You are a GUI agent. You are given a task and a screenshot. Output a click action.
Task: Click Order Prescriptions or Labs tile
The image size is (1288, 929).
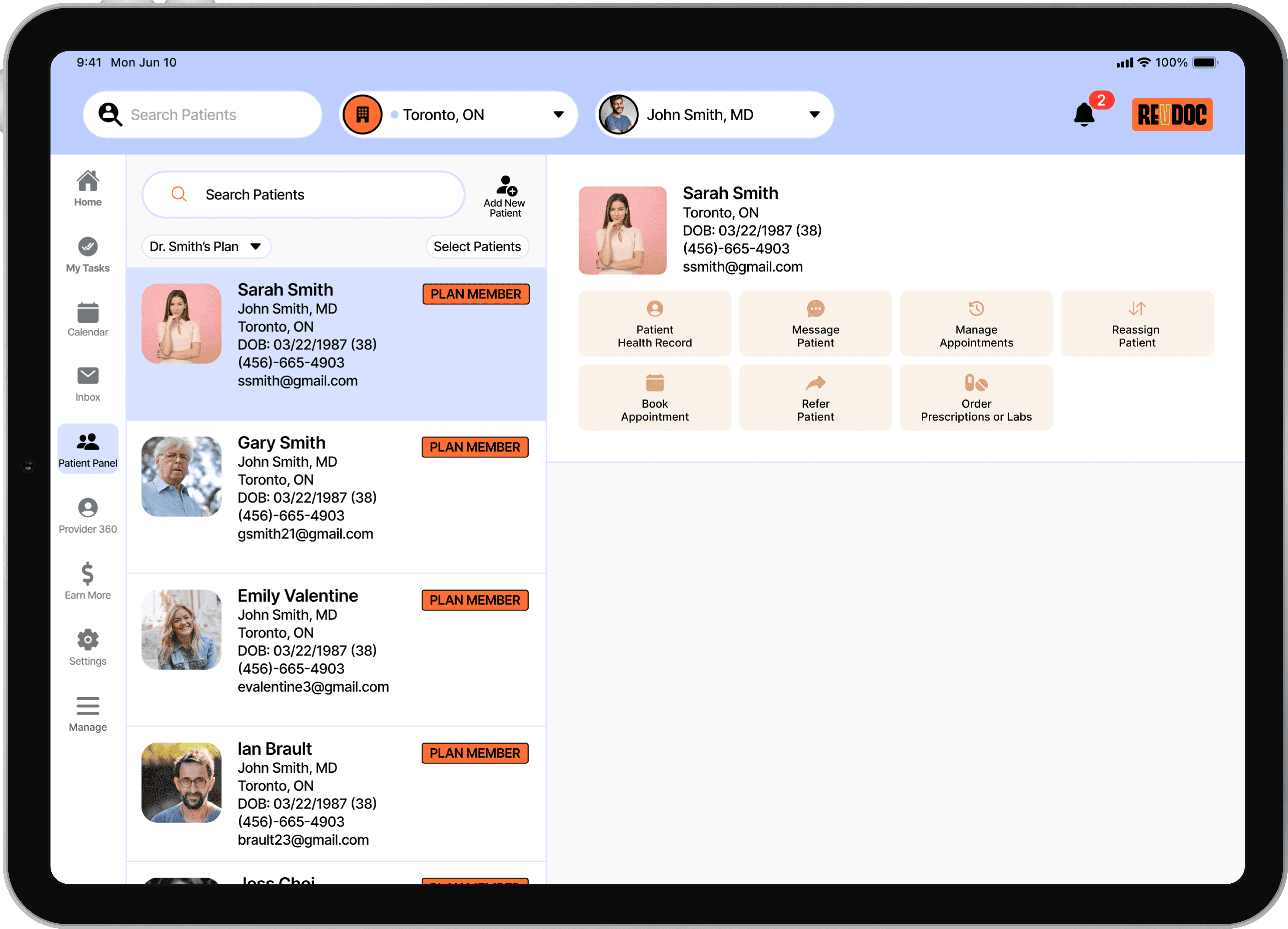pyautogui.click(x=976, y=398)
